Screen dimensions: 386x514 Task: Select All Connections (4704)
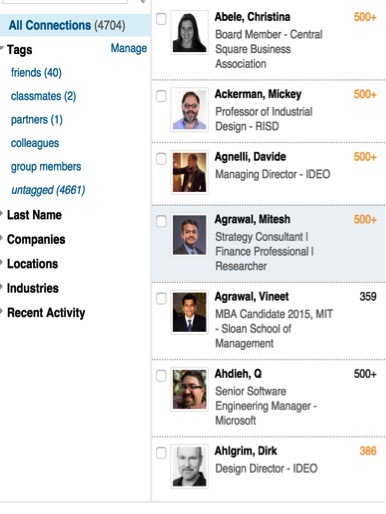[67, 25]
